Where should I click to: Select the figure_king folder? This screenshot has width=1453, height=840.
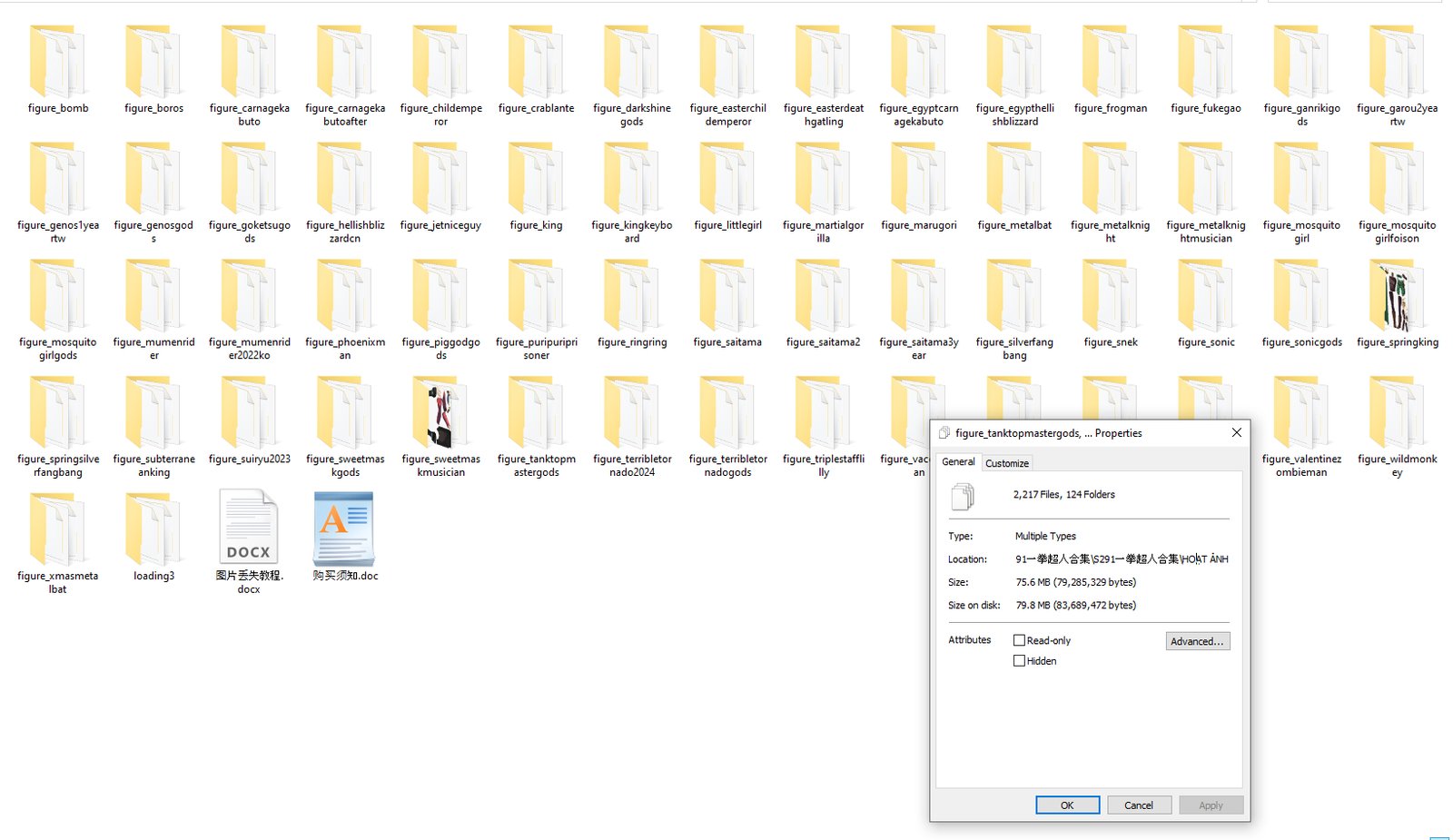536,180
